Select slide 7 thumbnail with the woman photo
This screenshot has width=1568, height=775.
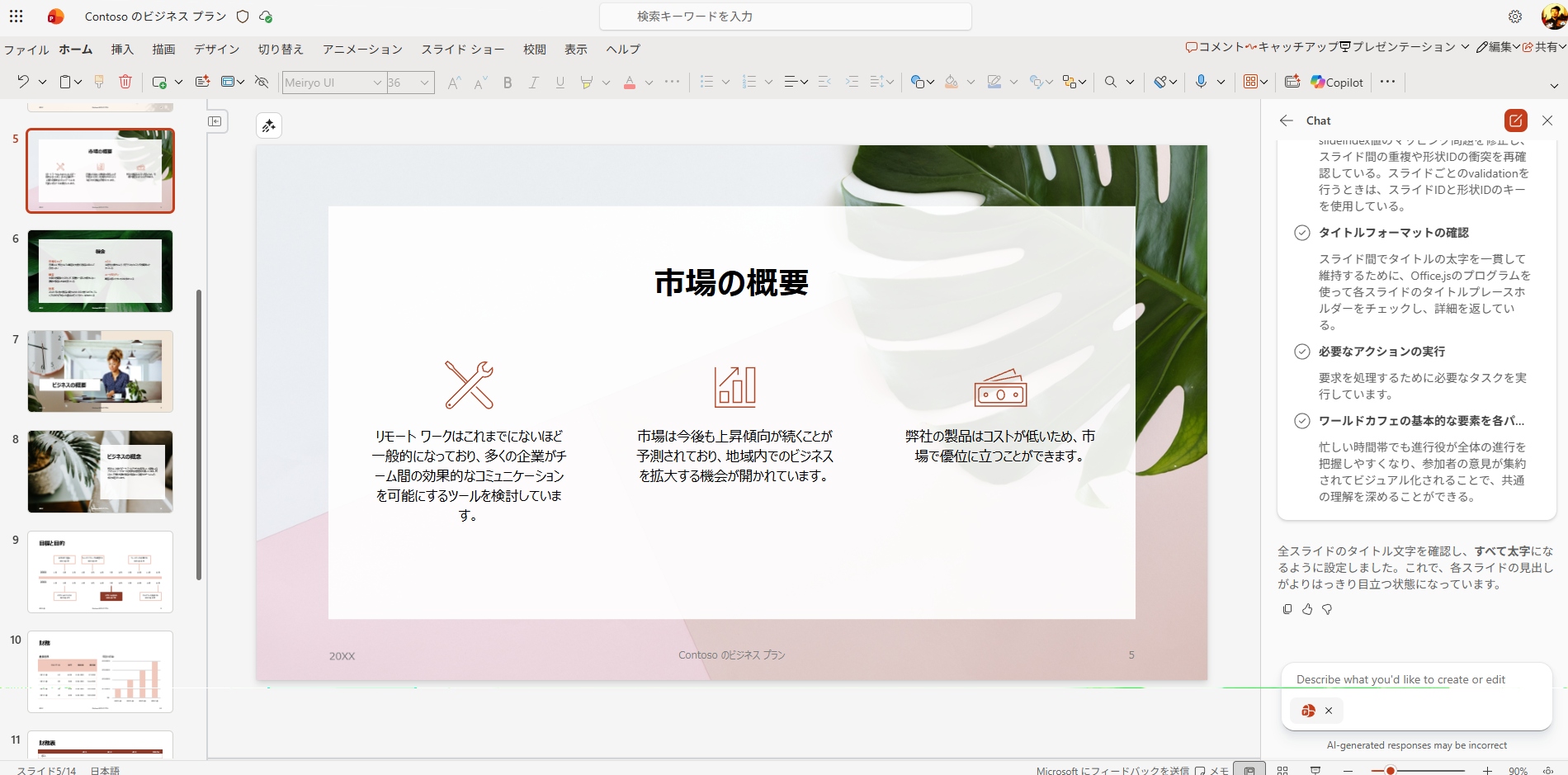point(101,371)
